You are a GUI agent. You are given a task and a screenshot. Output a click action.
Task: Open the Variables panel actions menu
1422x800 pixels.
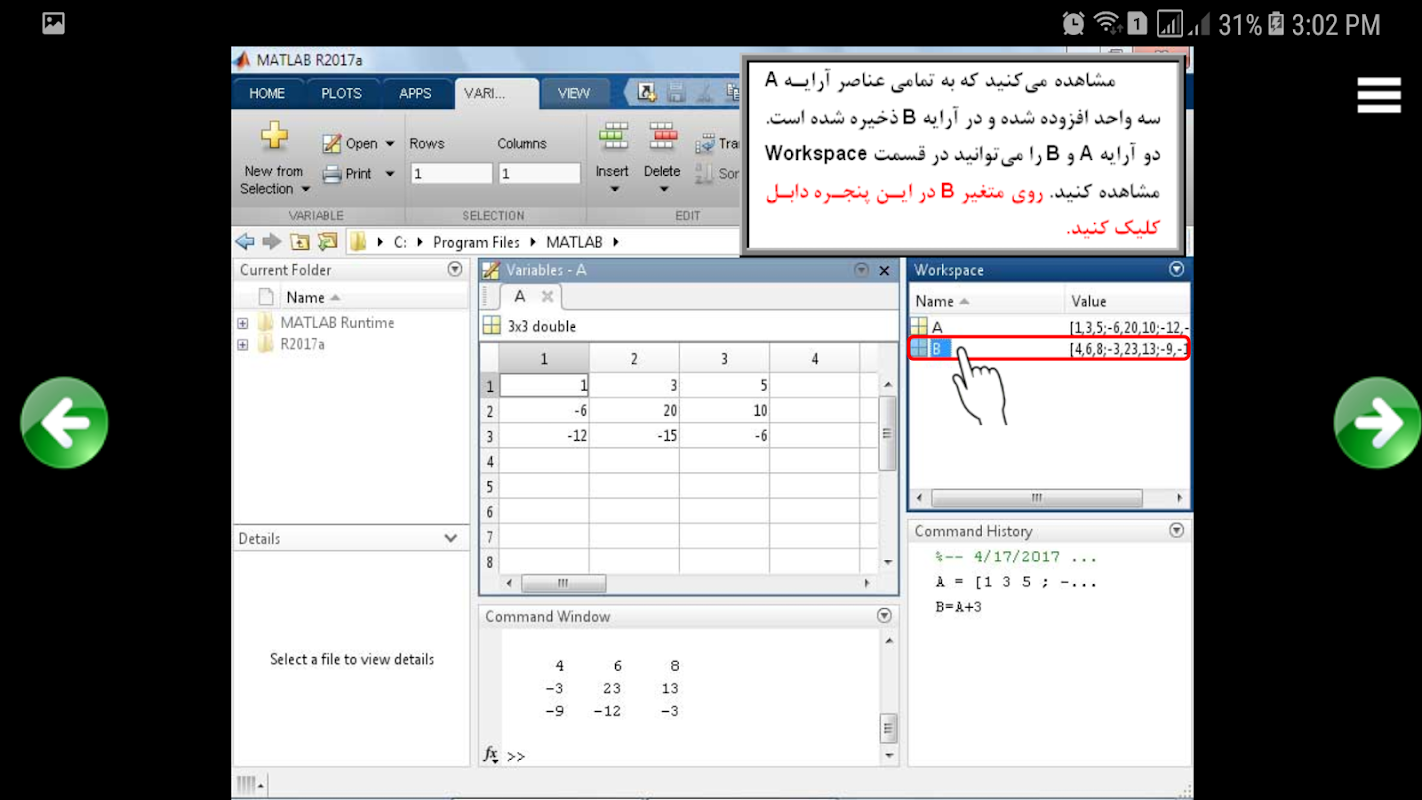click(861, 270)
